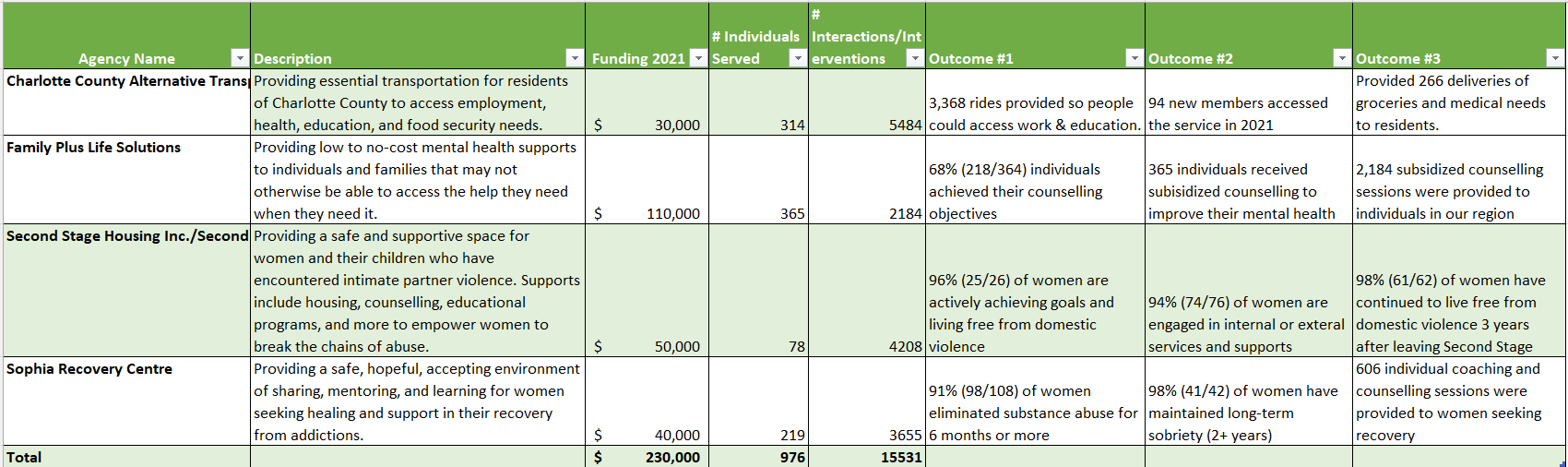Select the Sophia Recovery Centre cell
The width and height of the screenshot is (1568, 467).
[126, 401]
